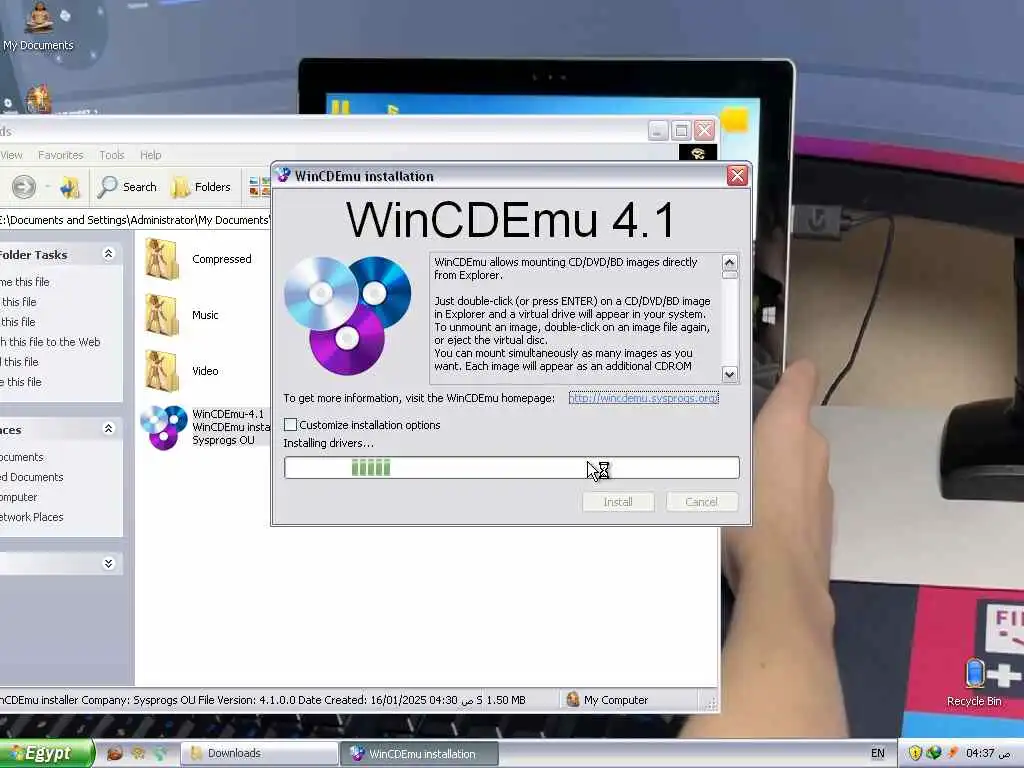Select the Music folder icon
The width and height of the screenshot is (1024, 768).
[x=161, y=315]
